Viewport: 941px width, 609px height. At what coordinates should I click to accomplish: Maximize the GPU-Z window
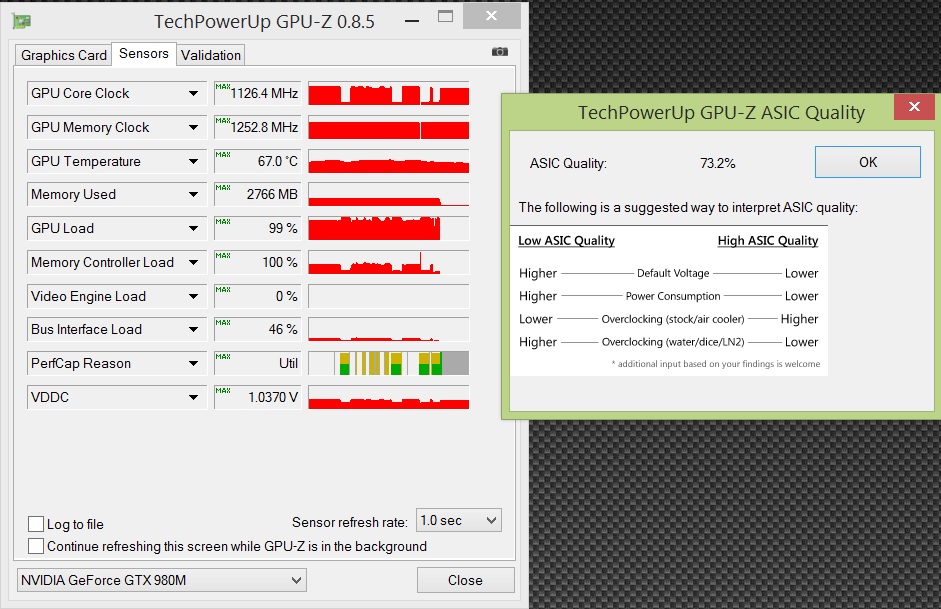(445, 17)
